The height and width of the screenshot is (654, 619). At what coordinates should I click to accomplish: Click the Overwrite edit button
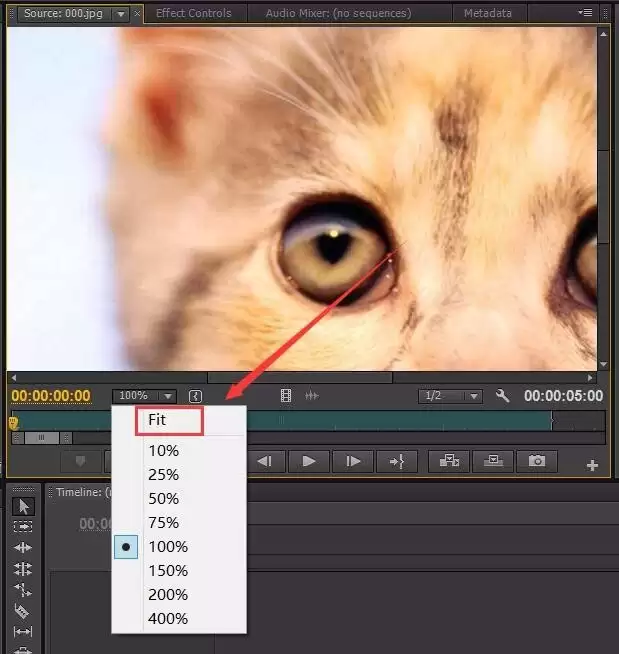click(x=494, y=461)
